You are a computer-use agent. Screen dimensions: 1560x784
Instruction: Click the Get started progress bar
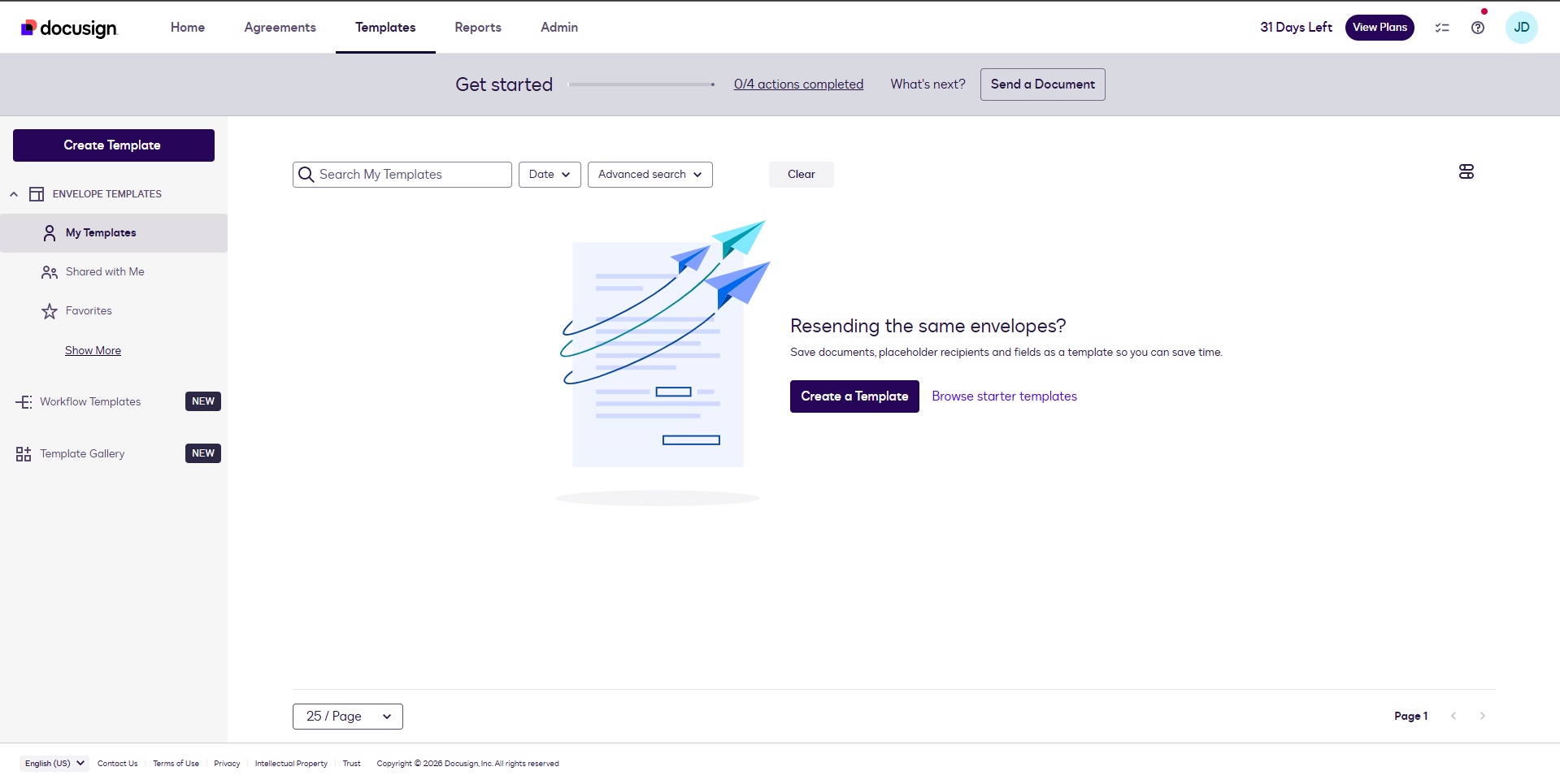641,84
